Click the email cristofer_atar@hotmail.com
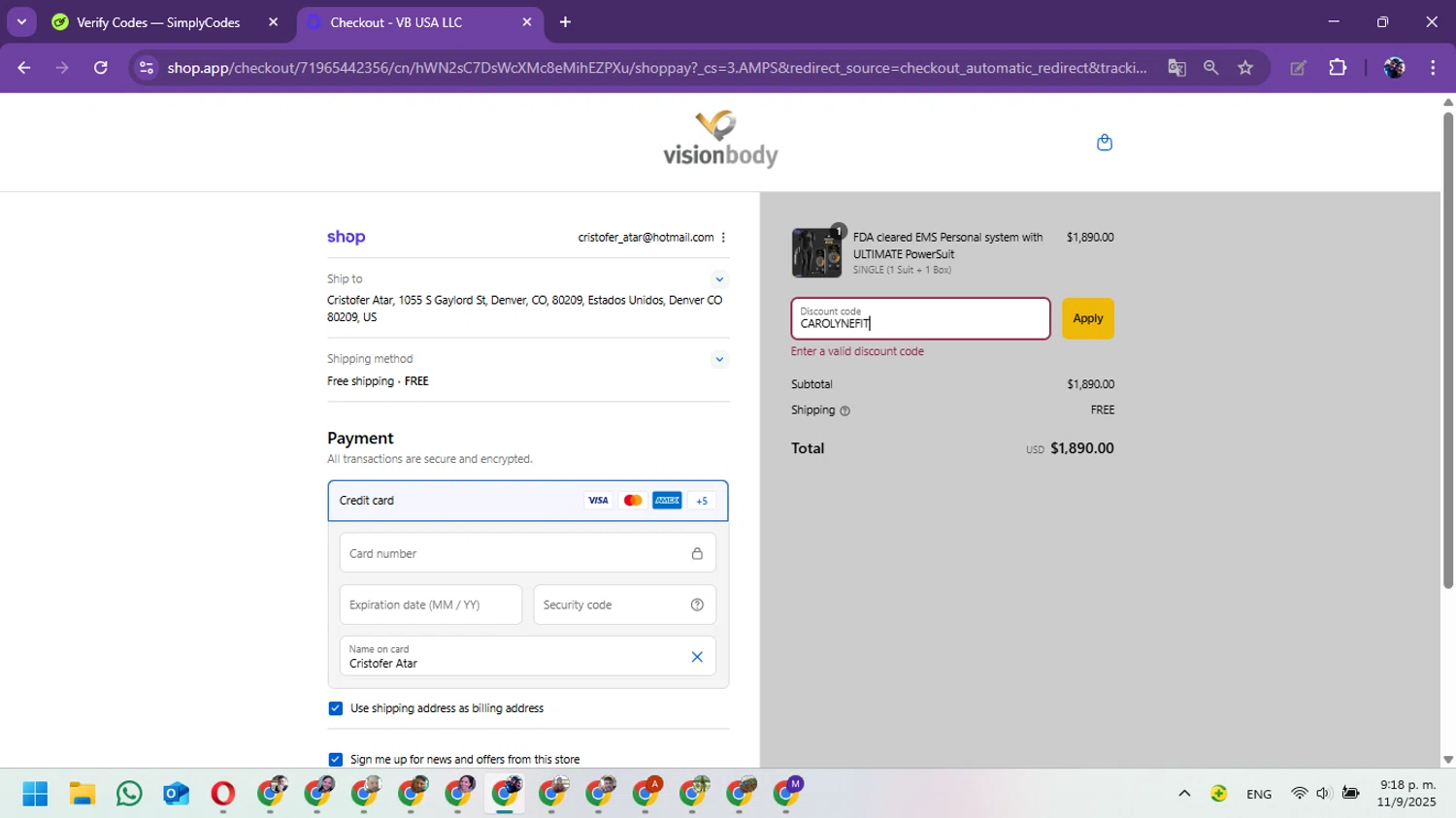This screenshot has height=818, width=1456. pos(645,238)
